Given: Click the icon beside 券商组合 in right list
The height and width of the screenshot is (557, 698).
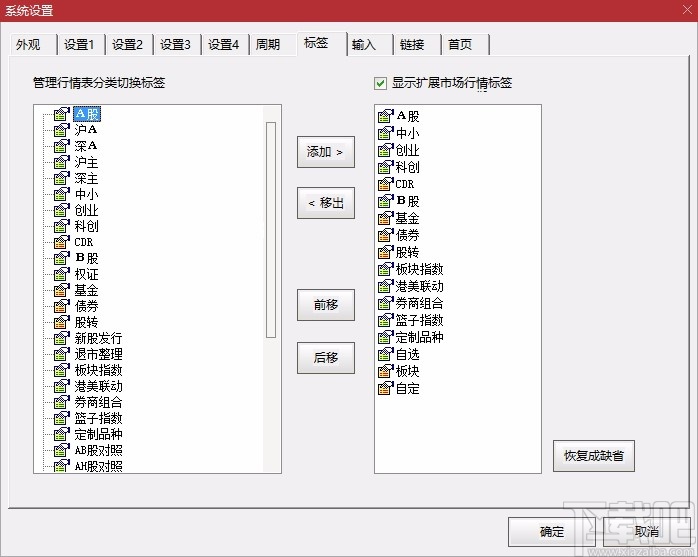Looking at the screenshot, I should [x=386, y=303].
